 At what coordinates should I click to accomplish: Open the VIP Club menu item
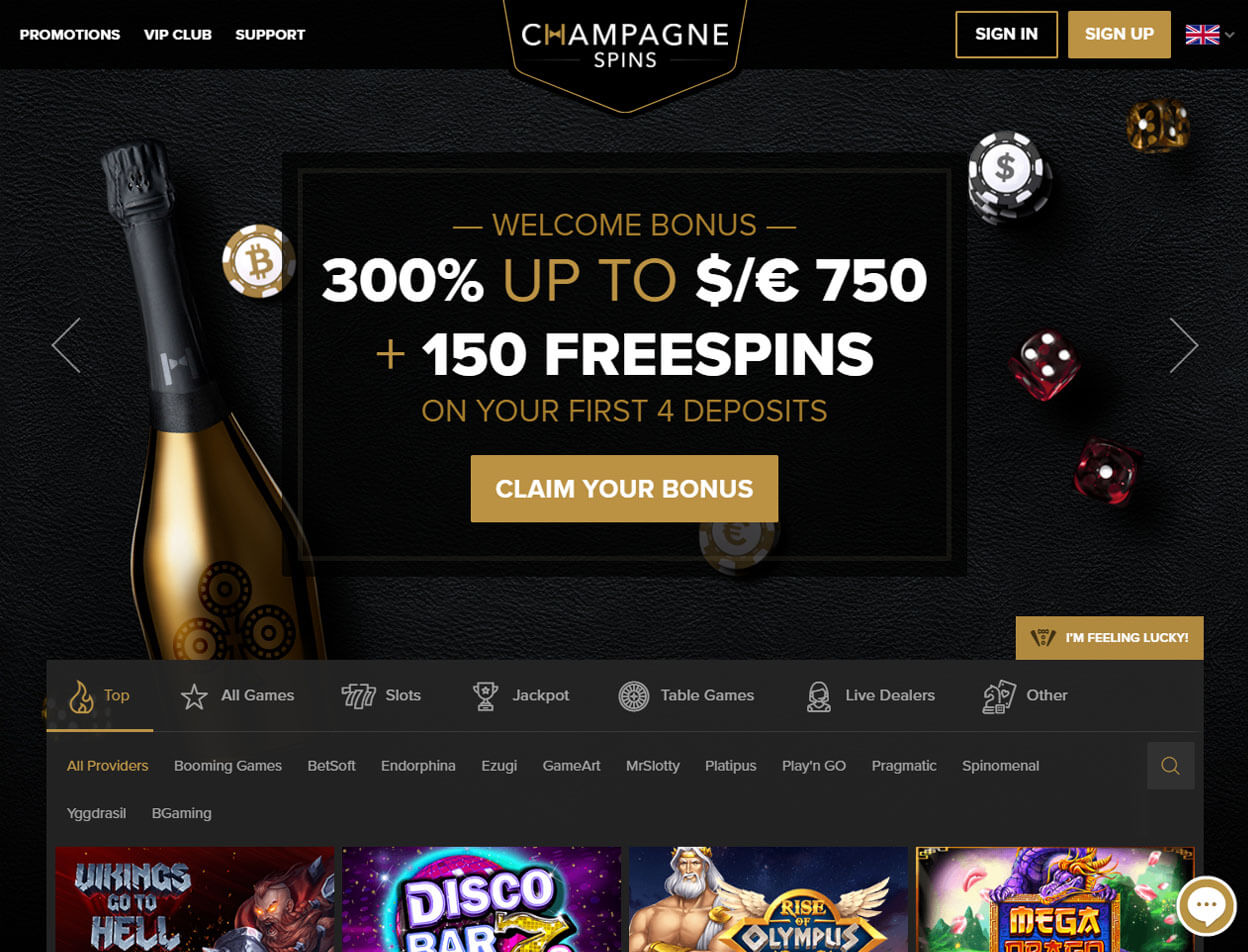178,34
